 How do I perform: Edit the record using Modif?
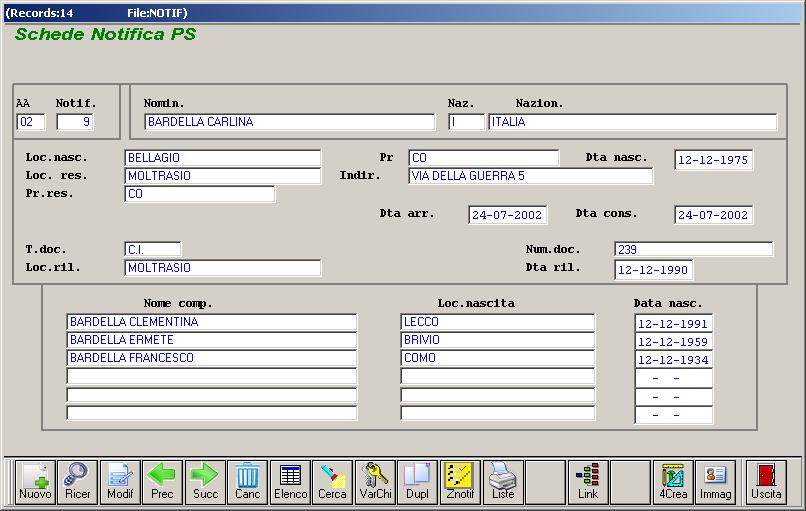click(x=120, y=482)
